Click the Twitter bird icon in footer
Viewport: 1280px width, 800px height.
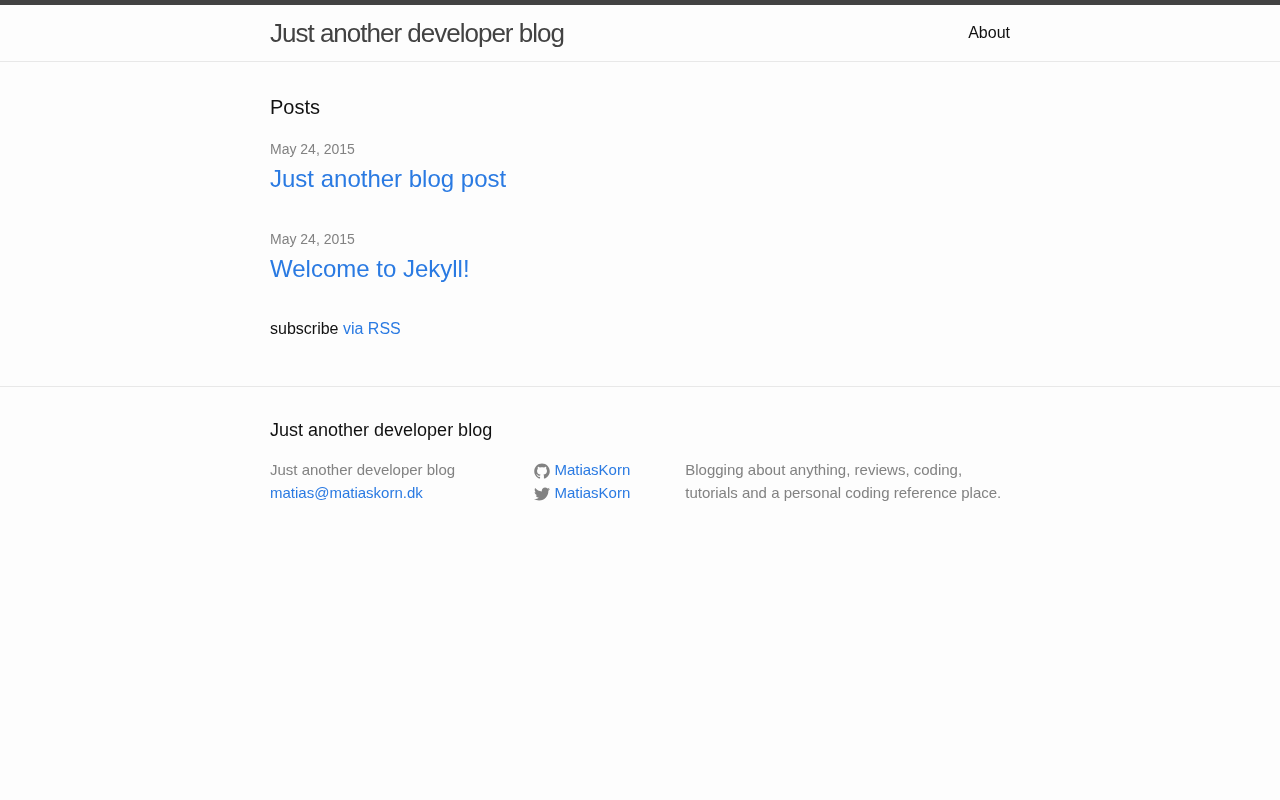[542, 494]
